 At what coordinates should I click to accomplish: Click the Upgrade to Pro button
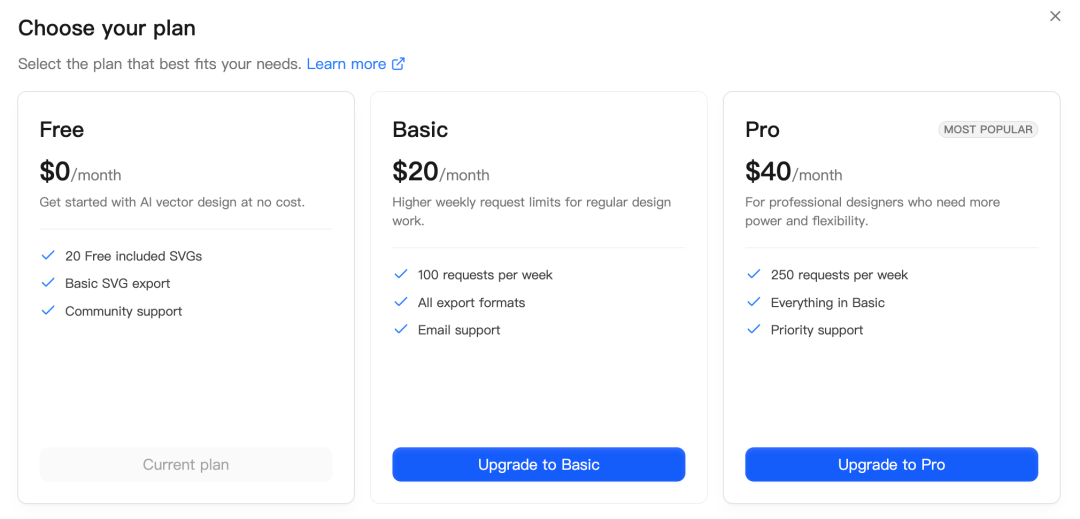pyautogui.click(x=891, y=464)
